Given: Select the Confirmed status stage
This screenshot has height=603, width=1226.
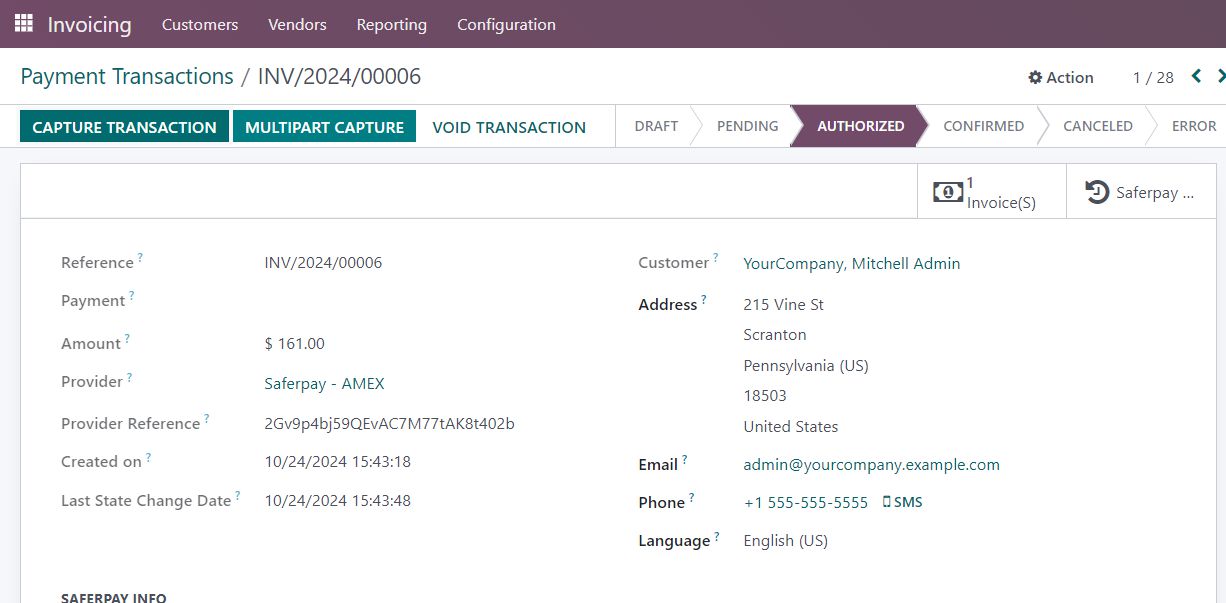Looking at the screenshot, I should [983, 126].
